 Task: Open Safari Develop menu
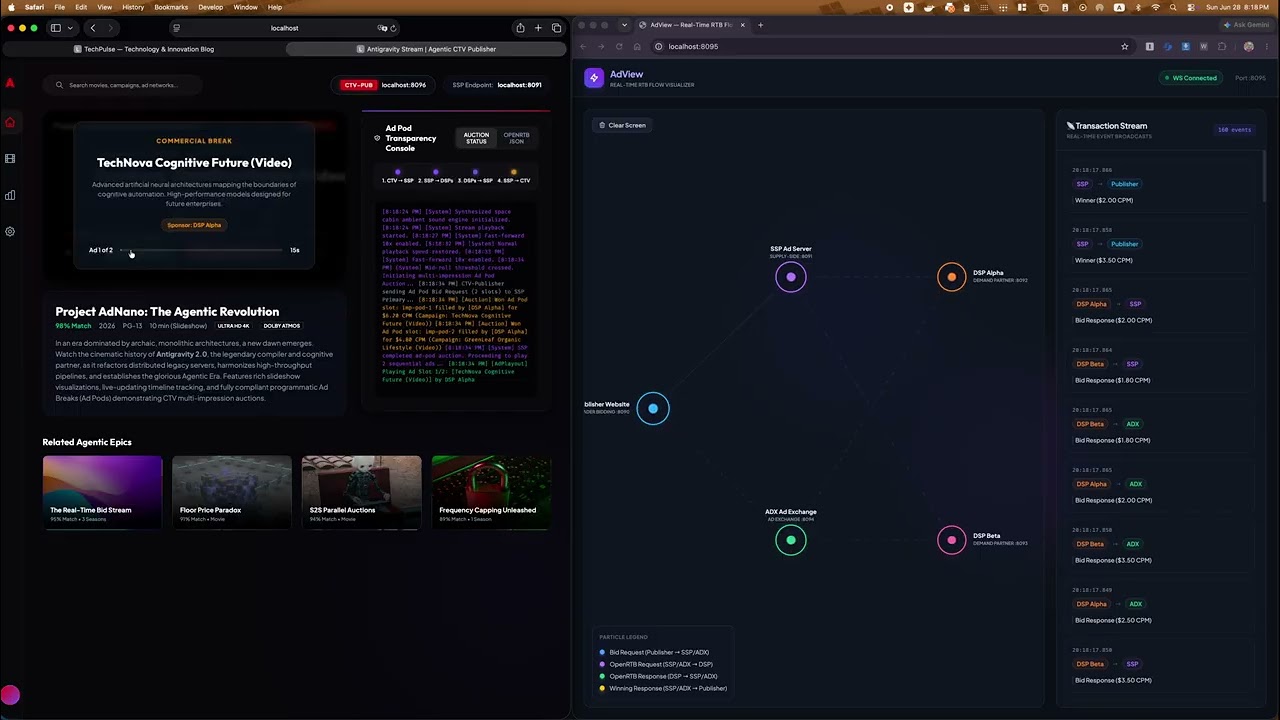point(210,7)
